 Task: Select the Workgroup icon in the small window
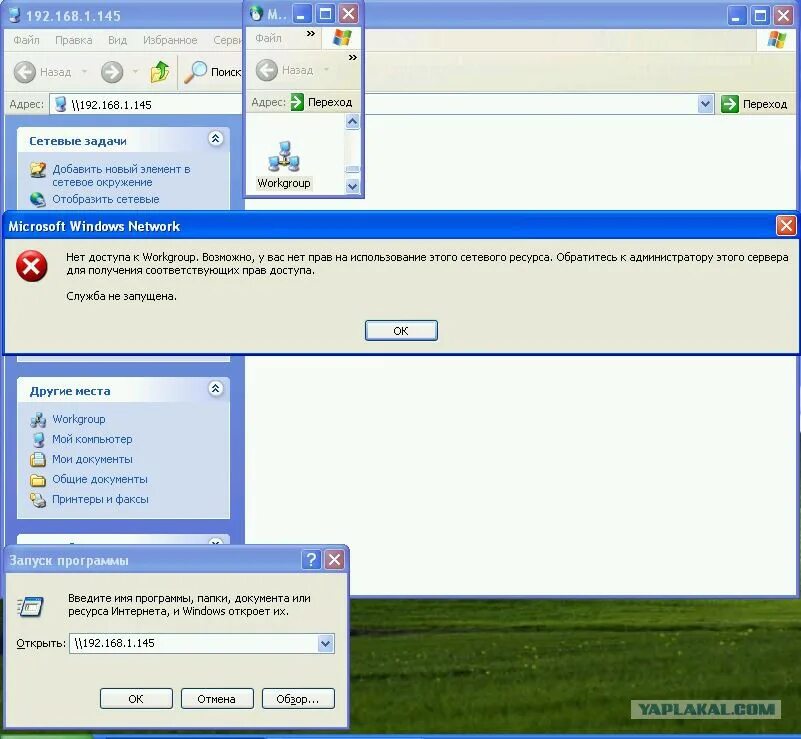click(x=284, y=164)
